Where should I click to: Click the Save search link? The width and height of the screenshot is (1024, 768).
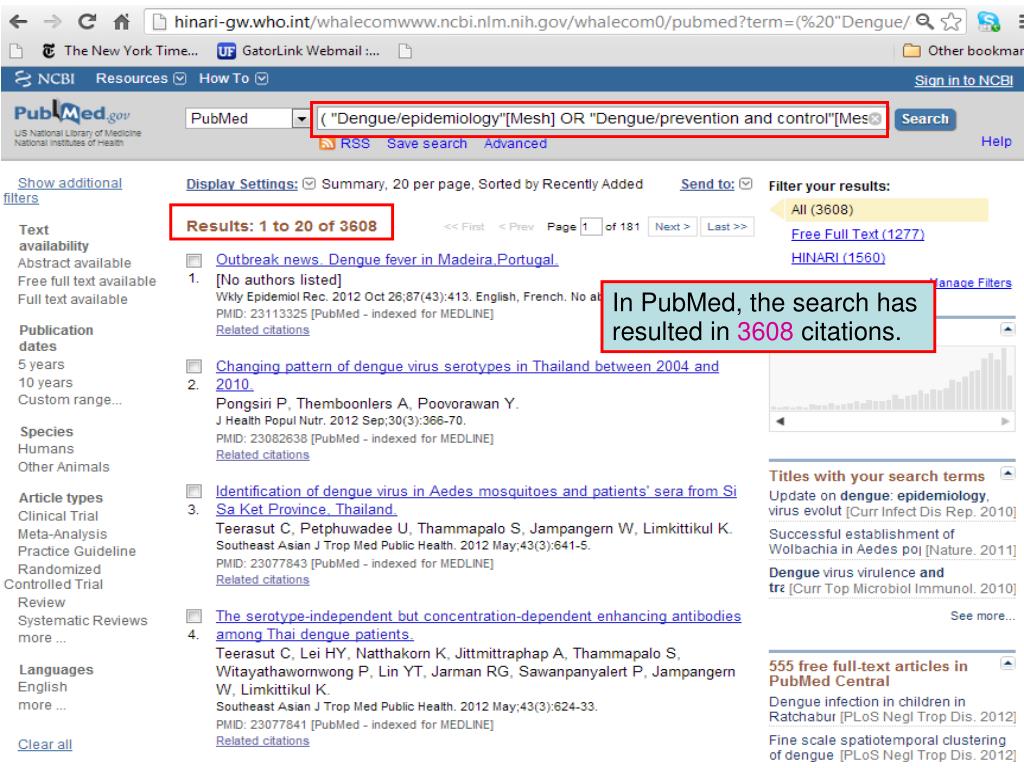click(x=426, y=144)
